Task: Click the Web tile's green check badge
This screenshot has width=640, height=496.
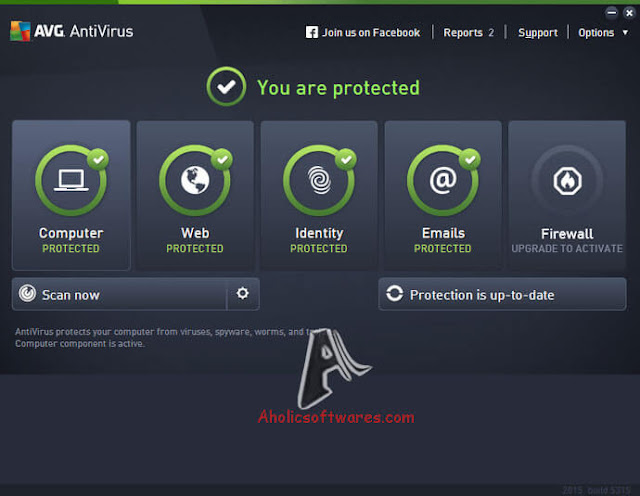Action: click(222, 159)
